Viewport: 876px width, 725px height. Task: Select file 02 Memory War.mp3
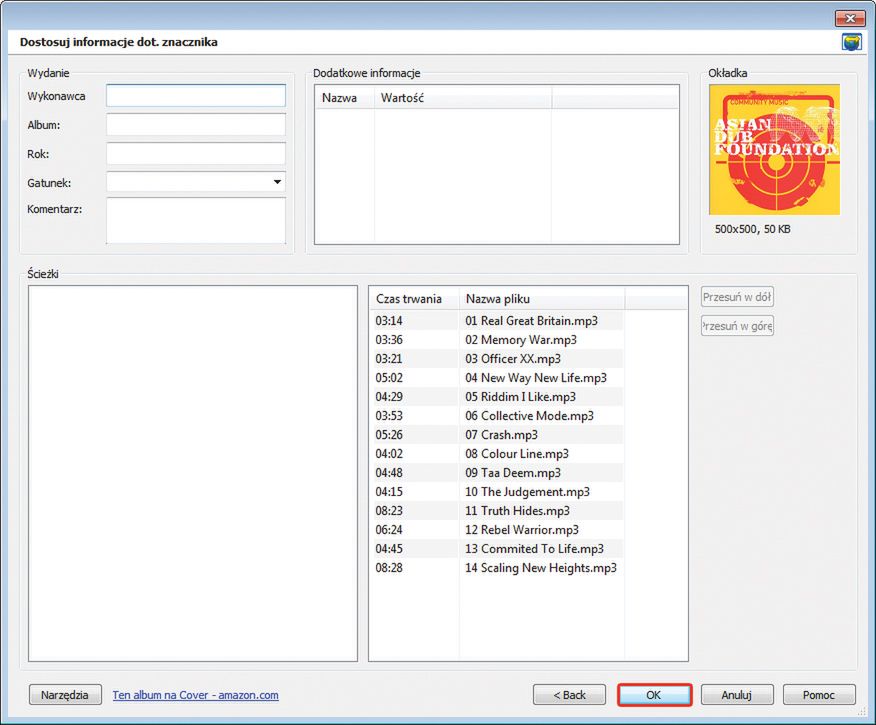[521, 340]
